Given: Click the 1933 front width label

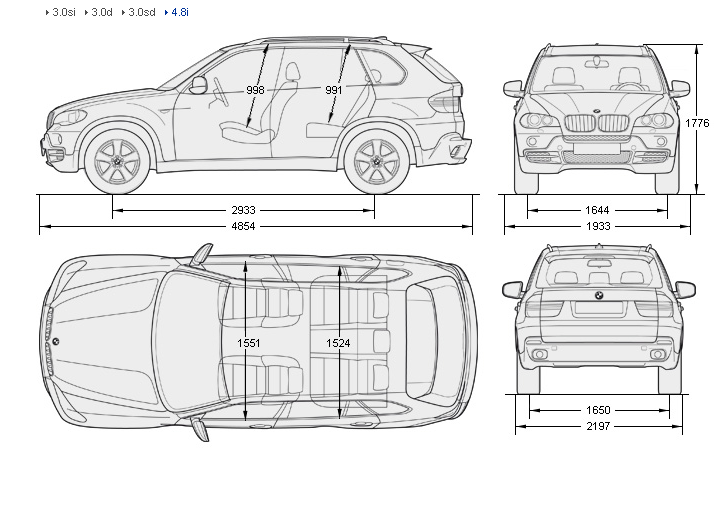Looking at the screenshot, I should pyautogui.click(x=598, y=228).
